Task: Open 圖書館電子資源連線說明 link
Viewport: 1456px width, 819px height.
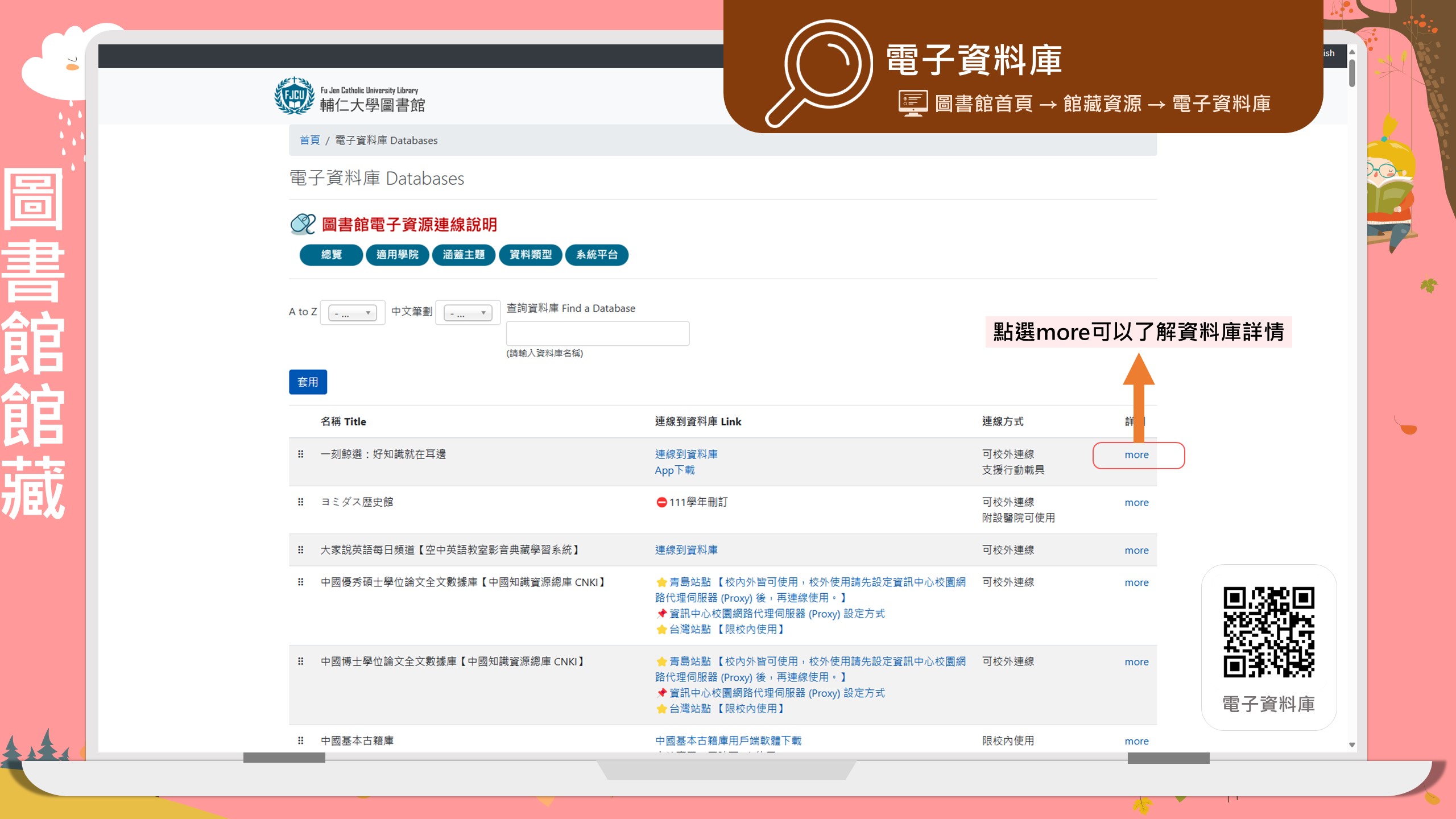Action: pos(409,224)
